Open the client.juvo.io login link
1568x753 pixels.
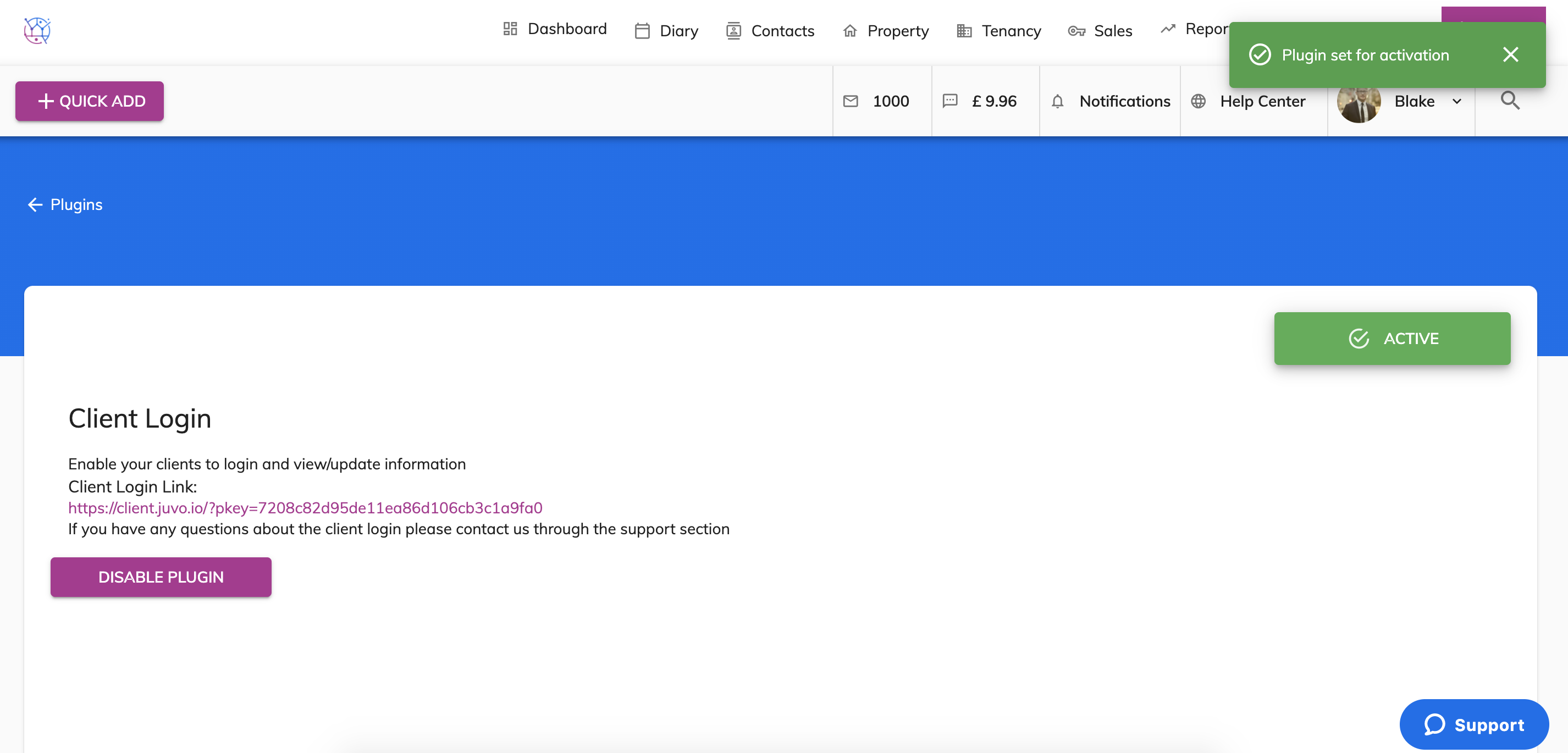(305, 508)
